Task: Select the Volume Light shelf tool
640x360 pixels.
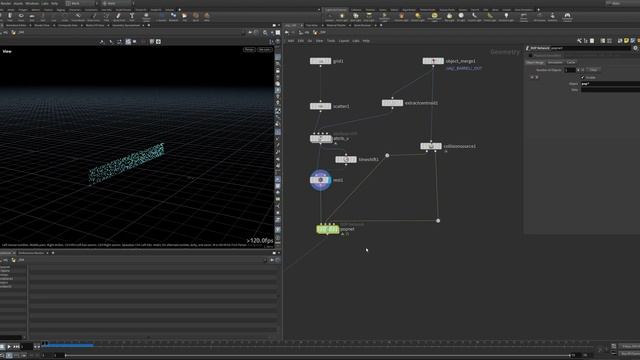Action: point(402,16)
